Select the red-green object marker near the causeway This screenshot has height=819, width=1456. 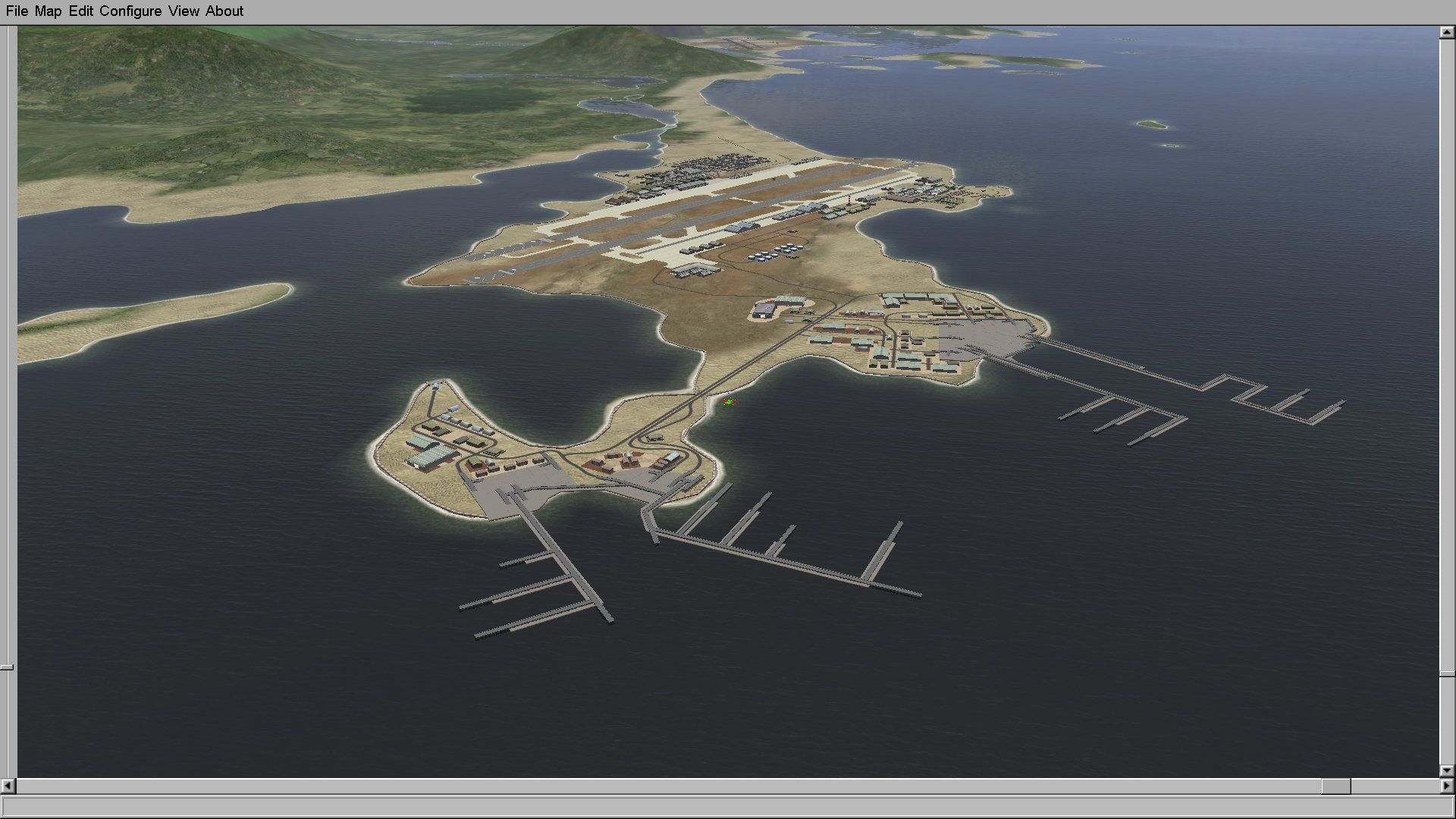click(729, 402)
